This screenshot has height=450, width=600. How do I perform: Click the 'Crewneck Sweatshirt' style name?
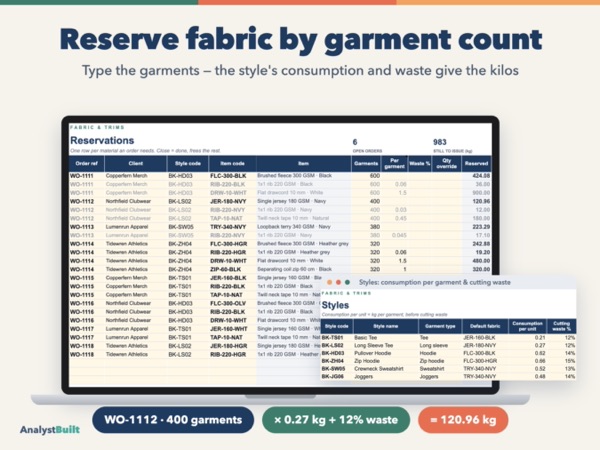pyautogui.click(x=378, y=368)
